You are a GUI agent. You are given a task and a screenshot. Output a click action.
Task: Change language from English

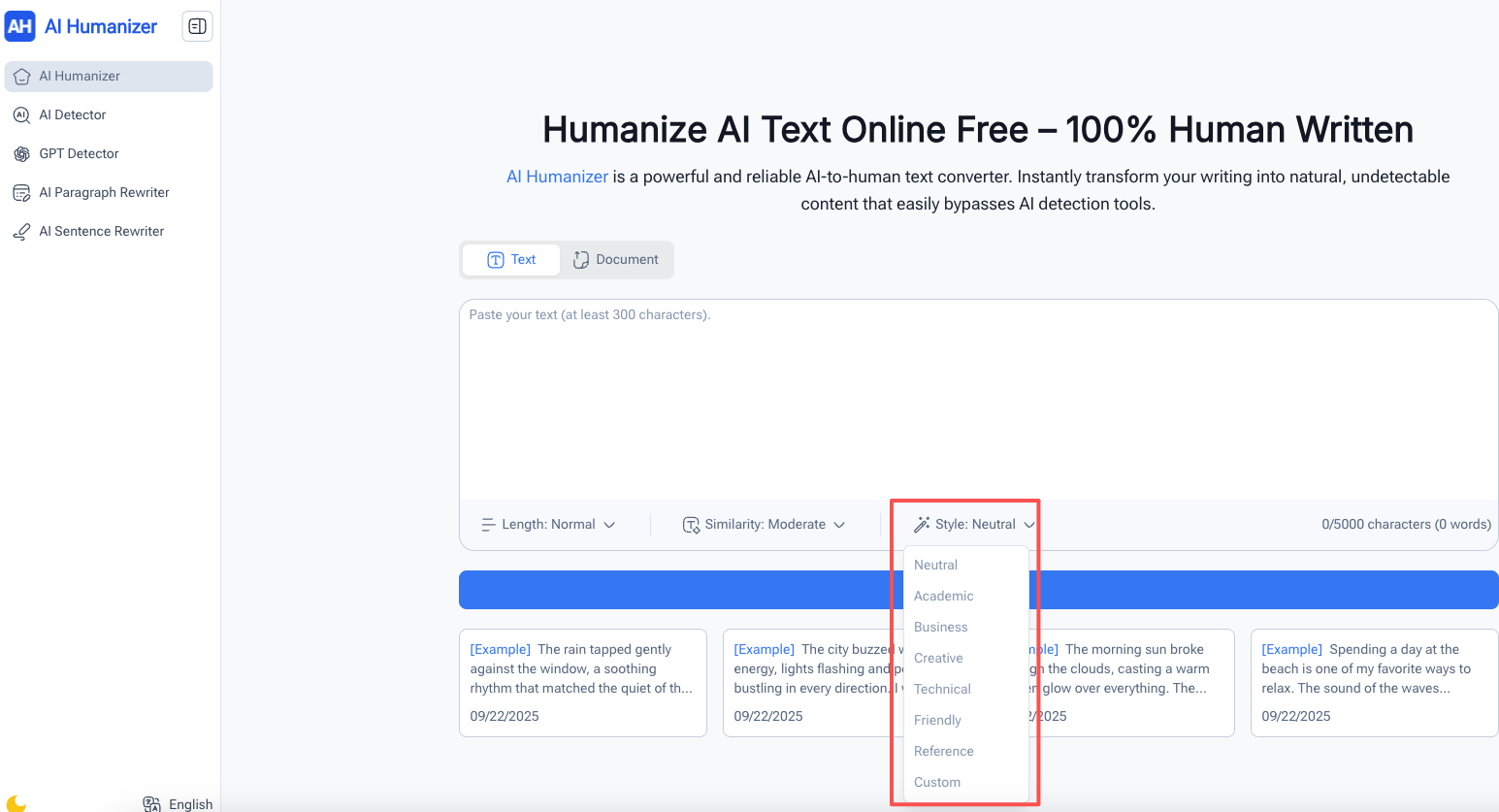179,804
